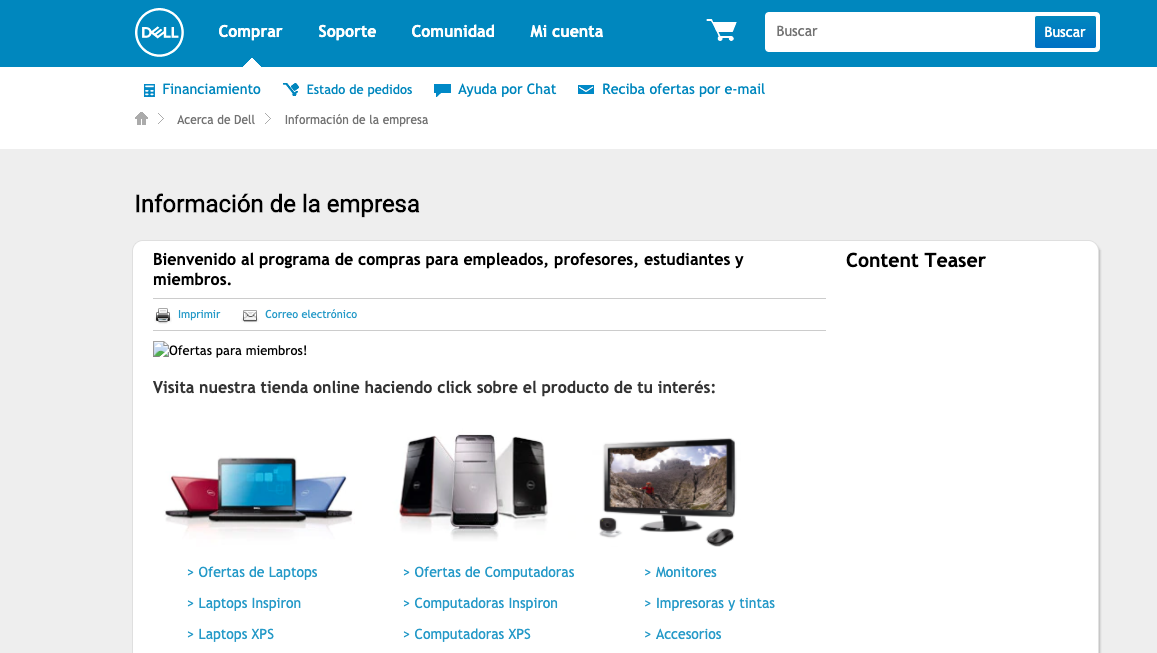This screenshot has width=1157, height=653.
Task: Open the Soporte menu
Action: pyautogui.click(x=347, y=32)
